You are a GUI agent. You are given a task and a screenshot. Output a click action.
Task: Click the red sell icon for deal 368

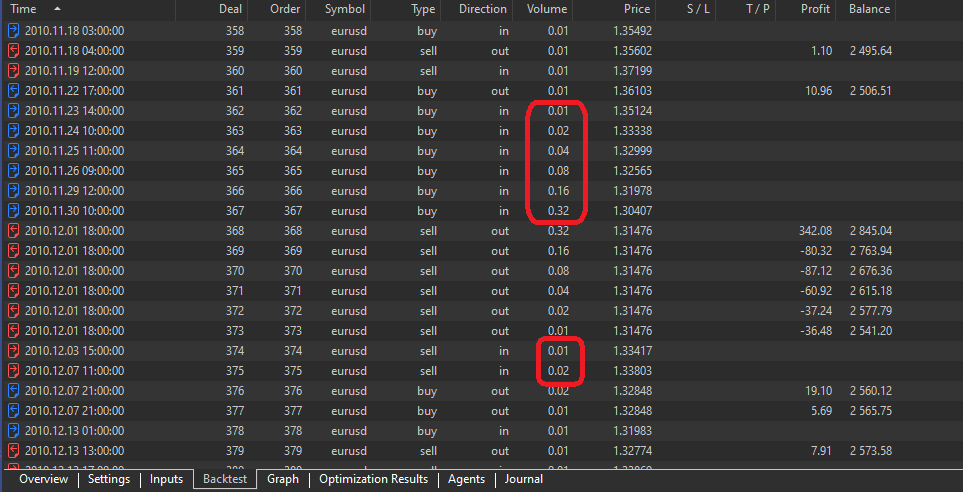pyautogui.click(x=13, y=231)
